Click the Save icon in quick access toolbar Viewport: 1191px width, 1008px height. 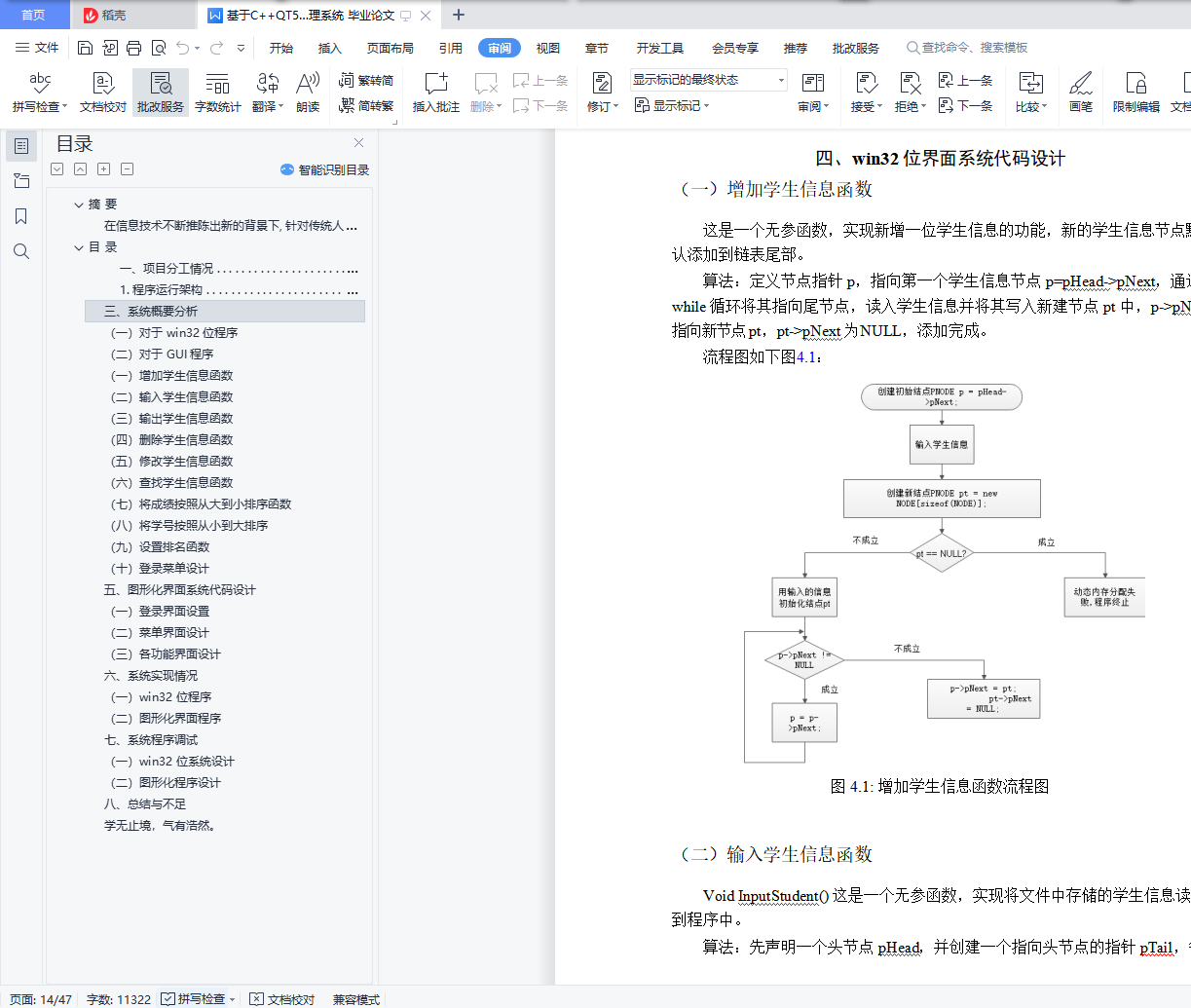(85, 48)
